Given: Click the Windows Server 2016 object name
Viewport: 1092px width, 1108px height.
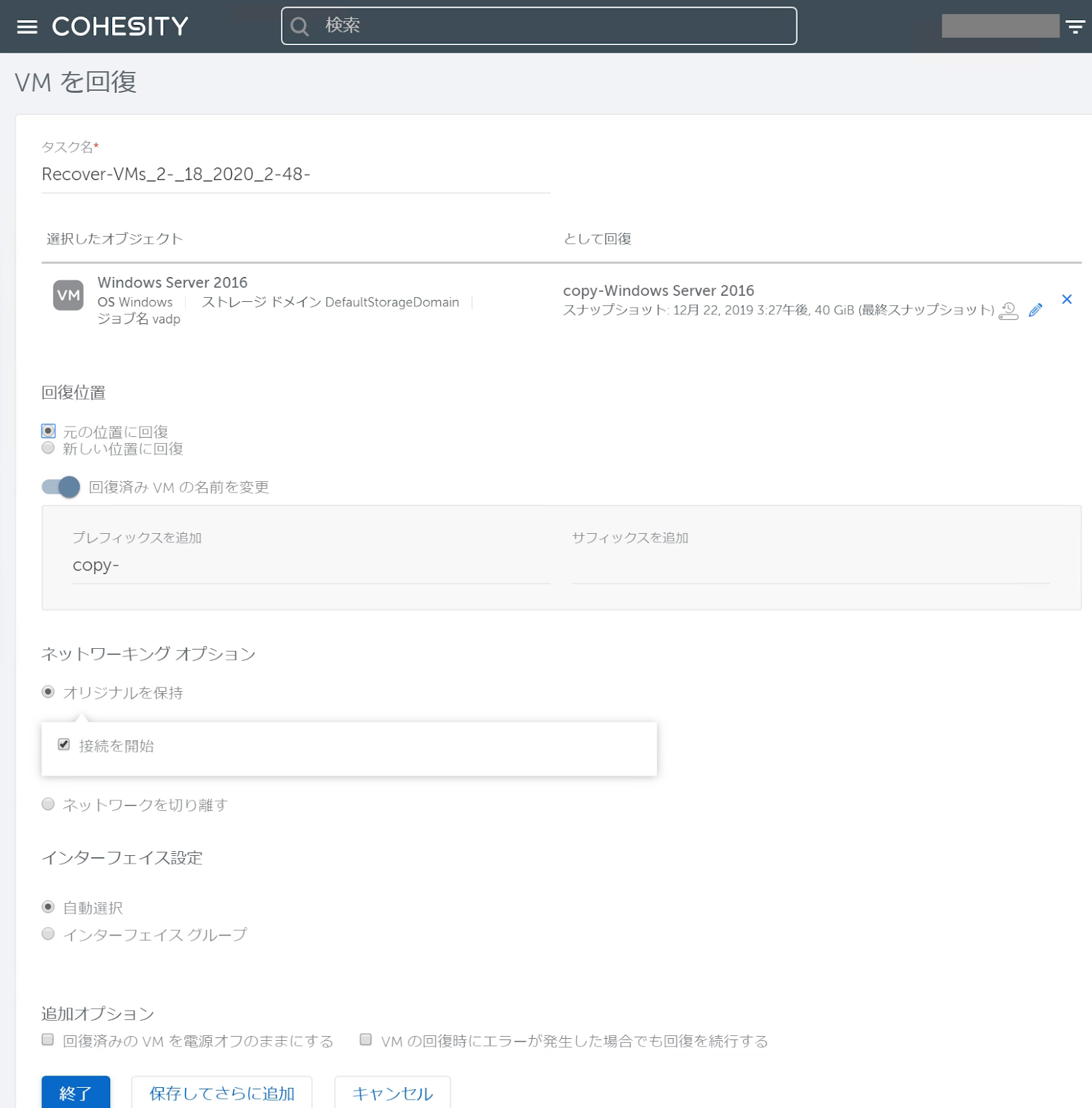Looking at the screenshot, I should pyautogui.click(x=172, y=283).
